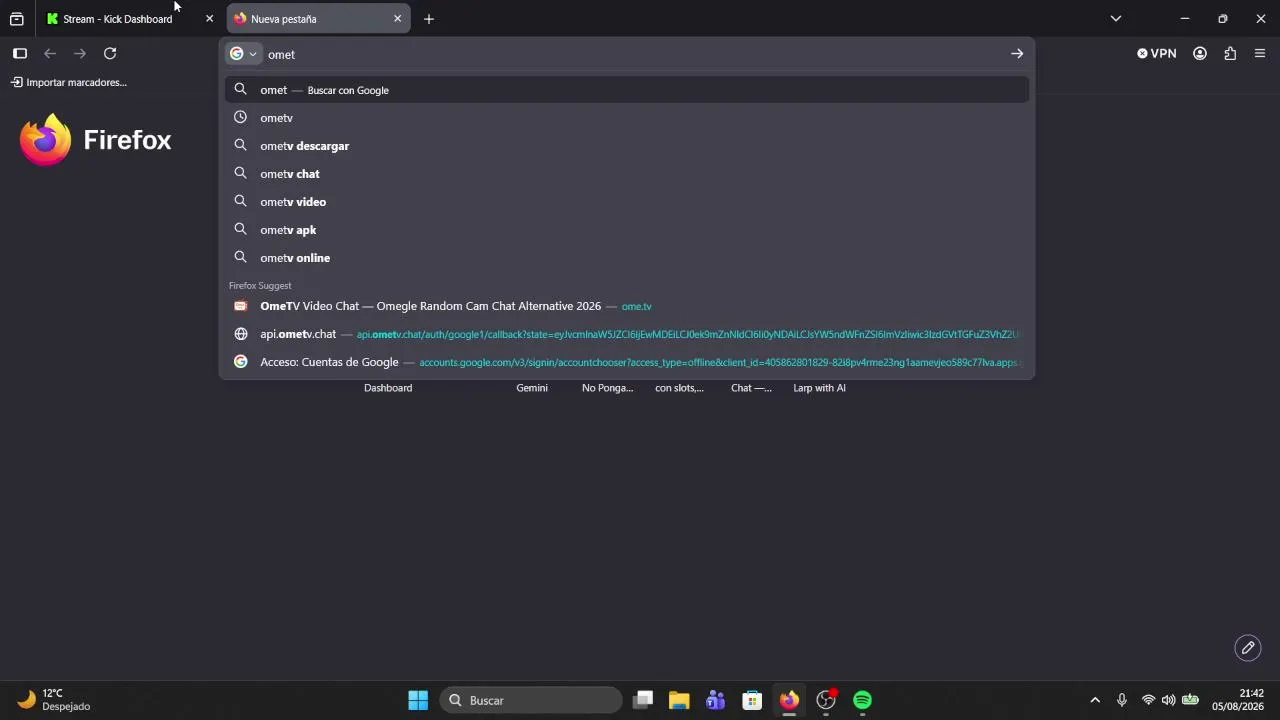Close the Kick Dashboard tab

pyautogui.click(x=209, y=19)
